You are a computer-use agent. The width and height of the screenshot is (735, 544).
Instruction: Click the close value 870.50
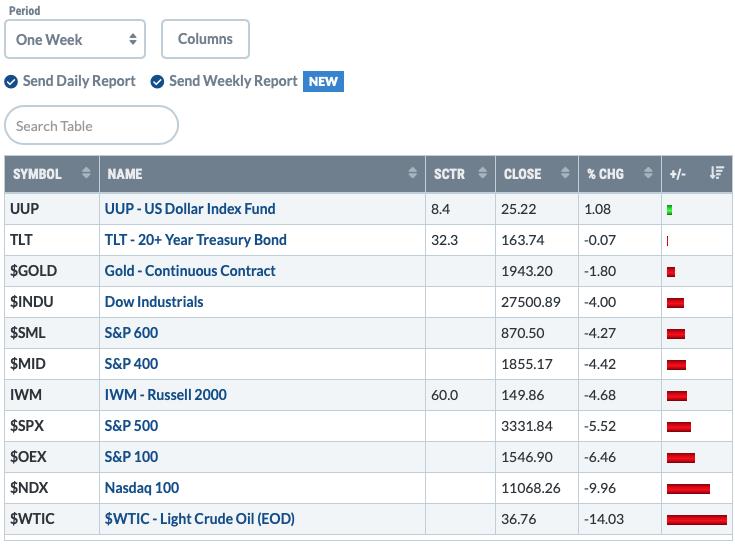pos(523,333)
